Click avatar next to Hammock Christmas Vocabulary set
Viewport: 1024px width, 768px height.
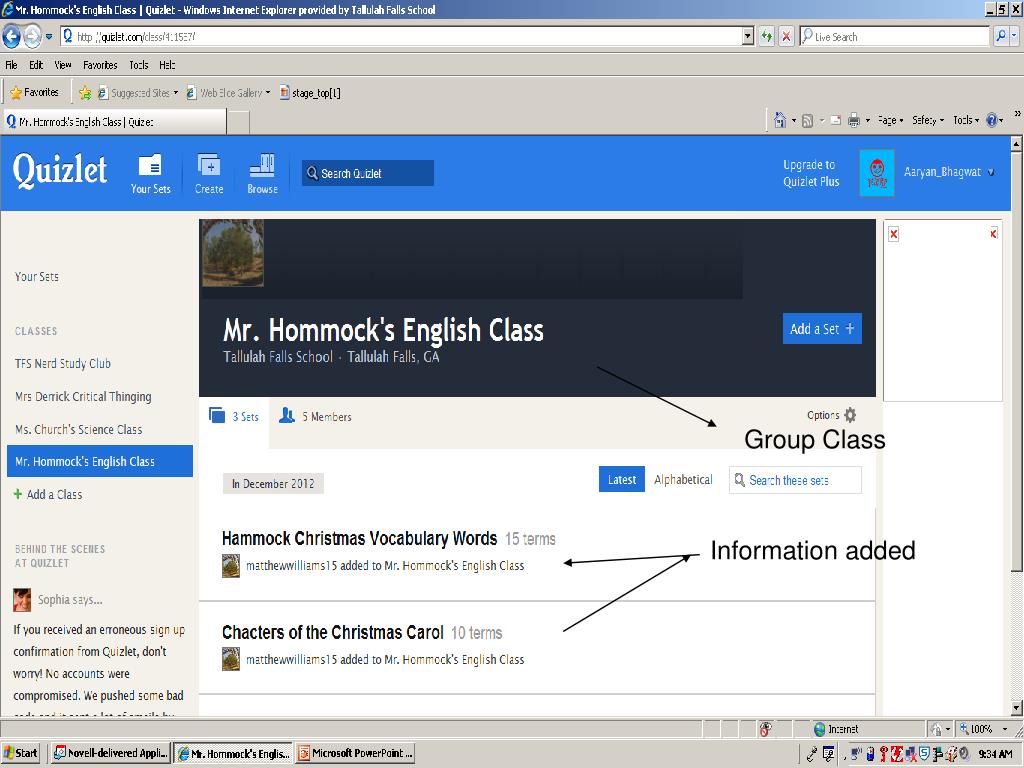coord(231,566)
